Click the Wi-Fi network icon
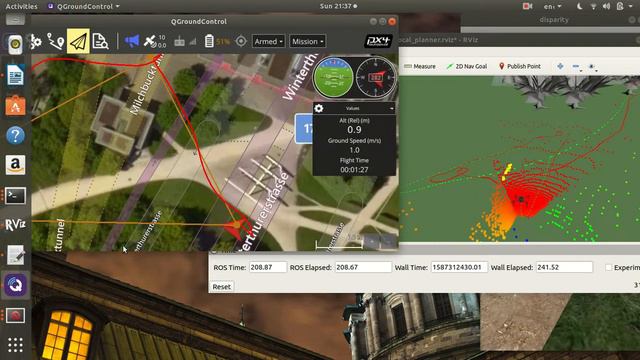640x360 pixels. coord(593,6)
